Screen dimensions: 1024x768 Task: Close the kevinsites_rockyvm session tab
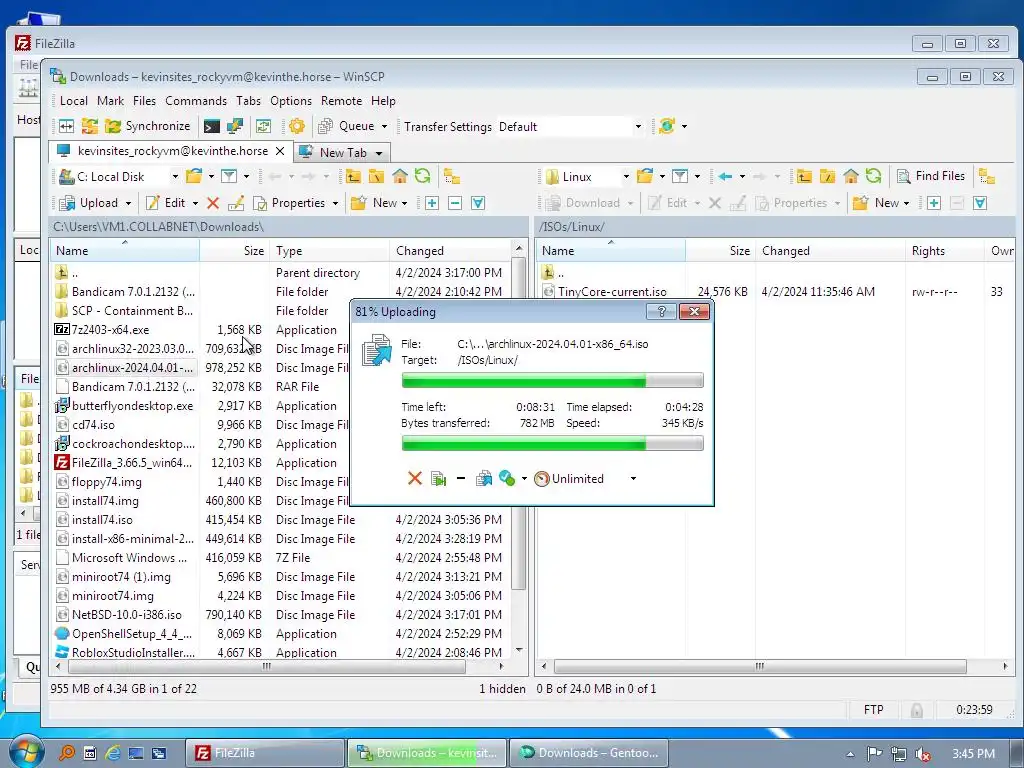[x=280, y=151]
